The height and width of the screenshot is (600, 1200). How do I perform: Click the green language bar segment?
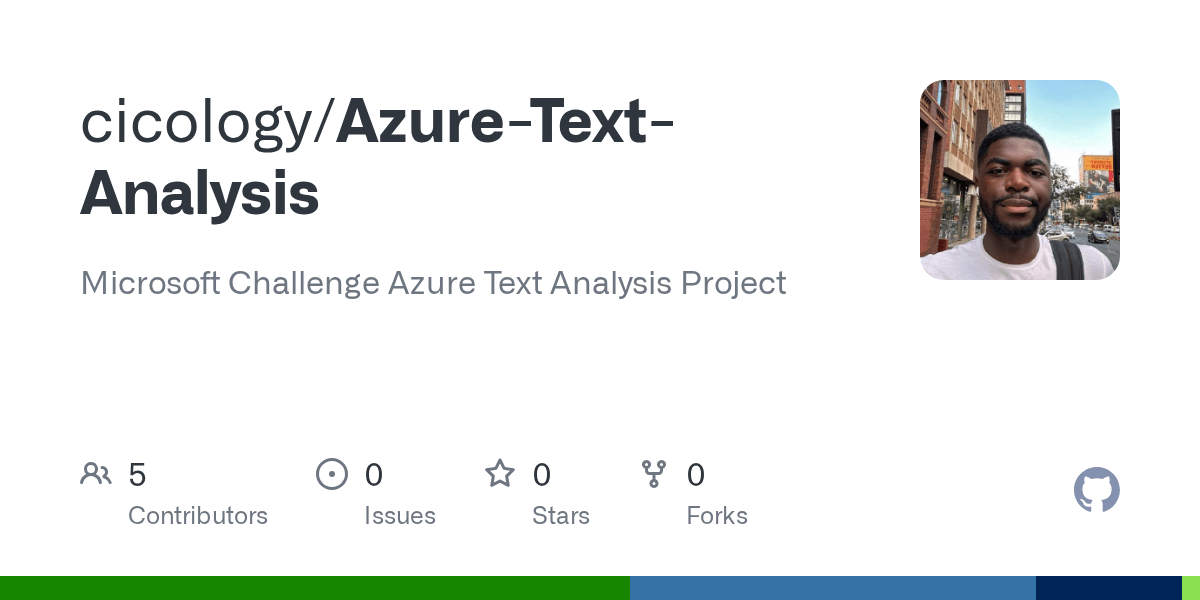point(314,588)
